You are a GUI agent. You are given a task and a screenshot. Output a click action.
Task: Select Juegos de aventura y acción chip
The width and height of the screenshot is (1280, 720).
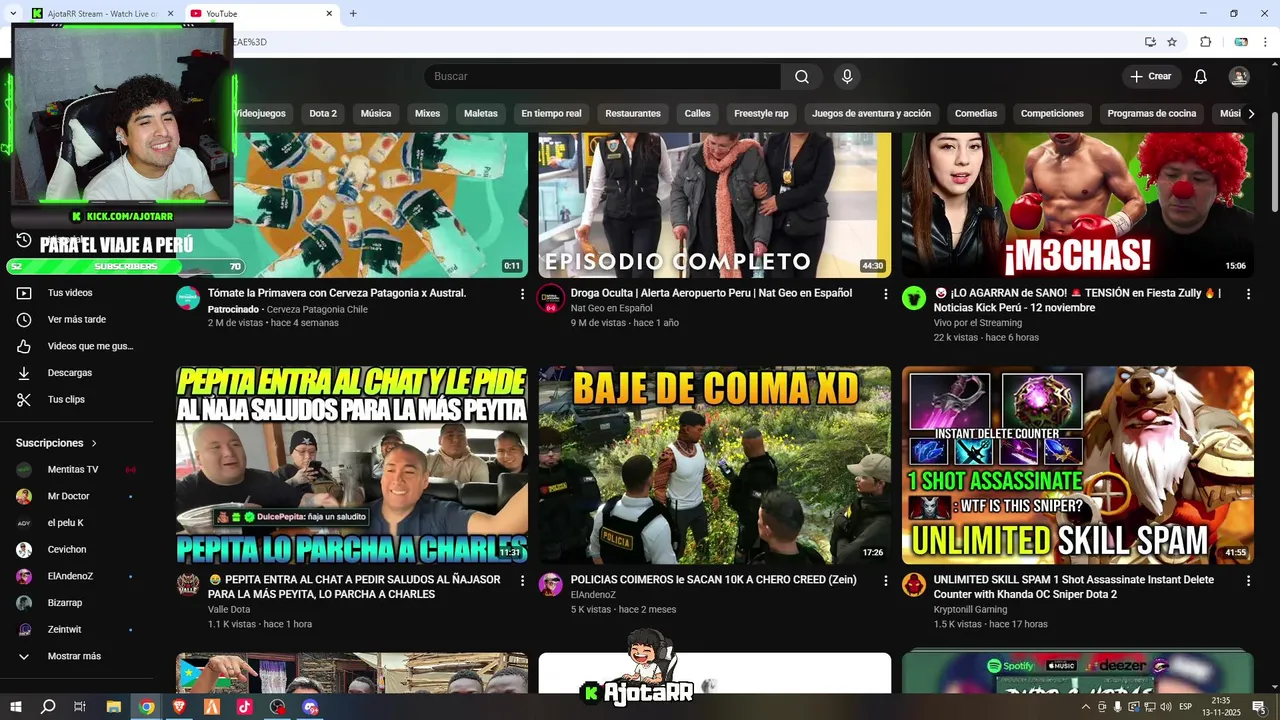871,114
